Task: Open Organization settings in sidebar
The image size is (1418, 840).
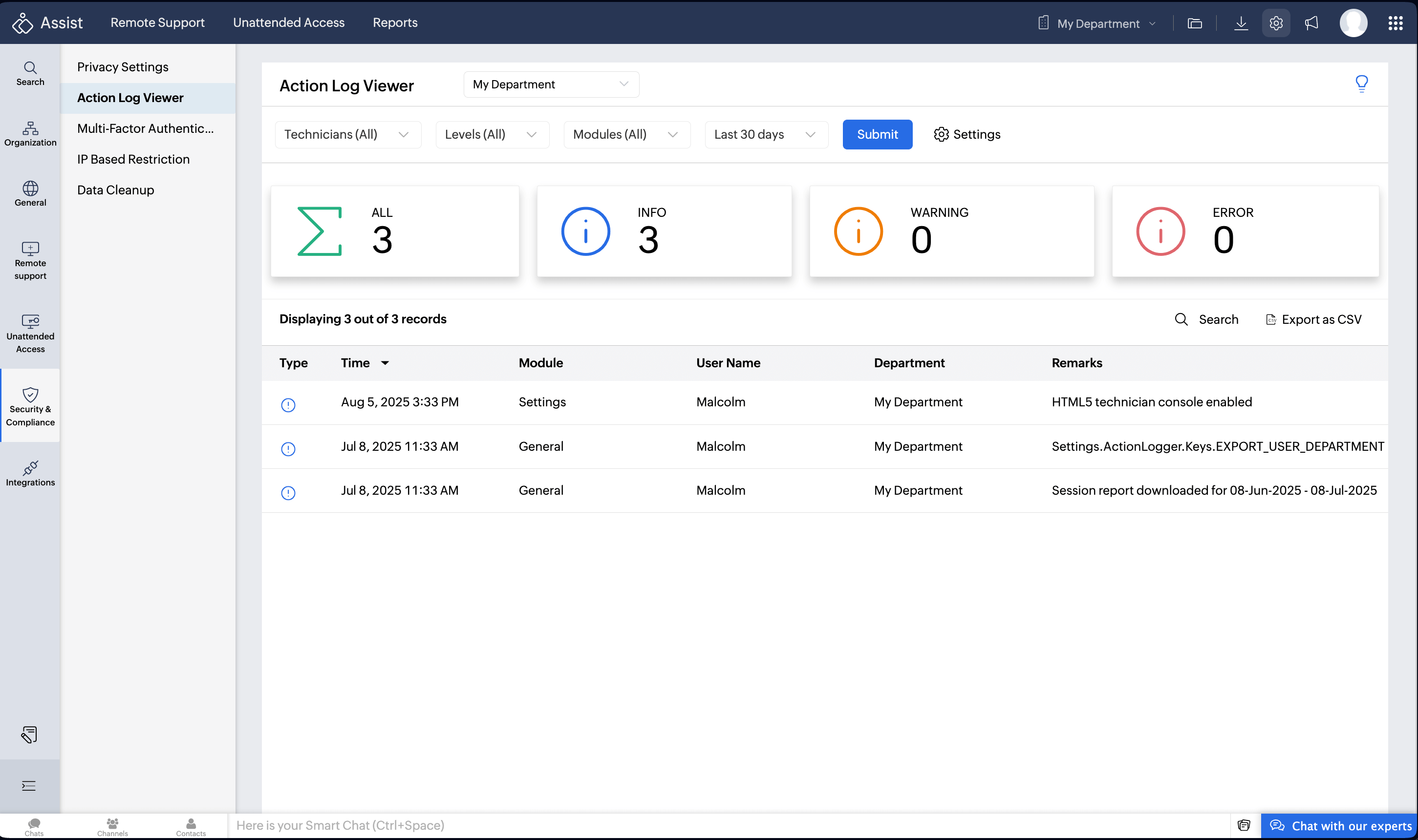Action: pyautogui.click(x=30, y=134)
